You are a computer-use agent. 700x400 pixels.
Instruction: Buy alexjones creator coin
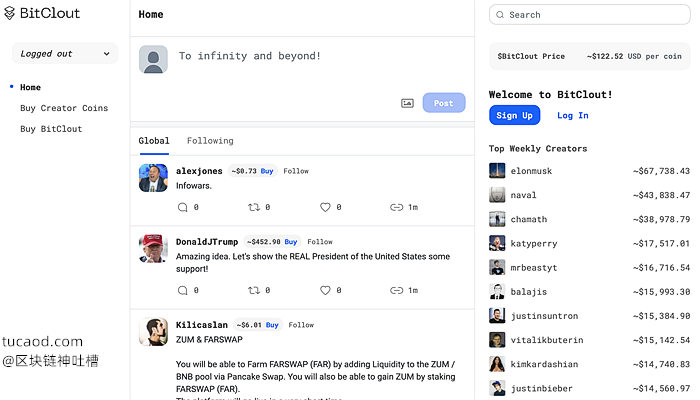tap(267, 171)
